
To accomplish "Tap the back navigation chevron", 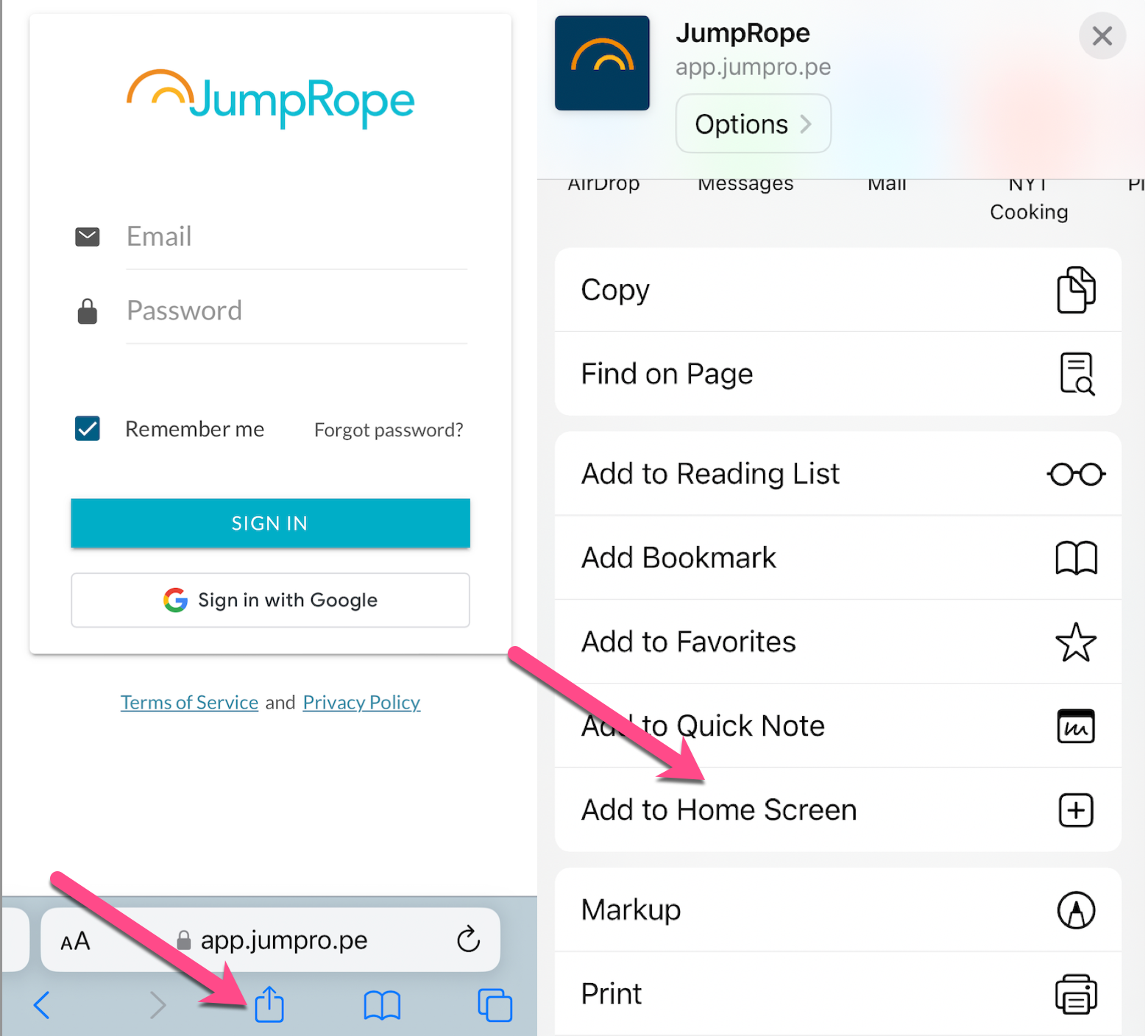I will tap(42, 1004).
